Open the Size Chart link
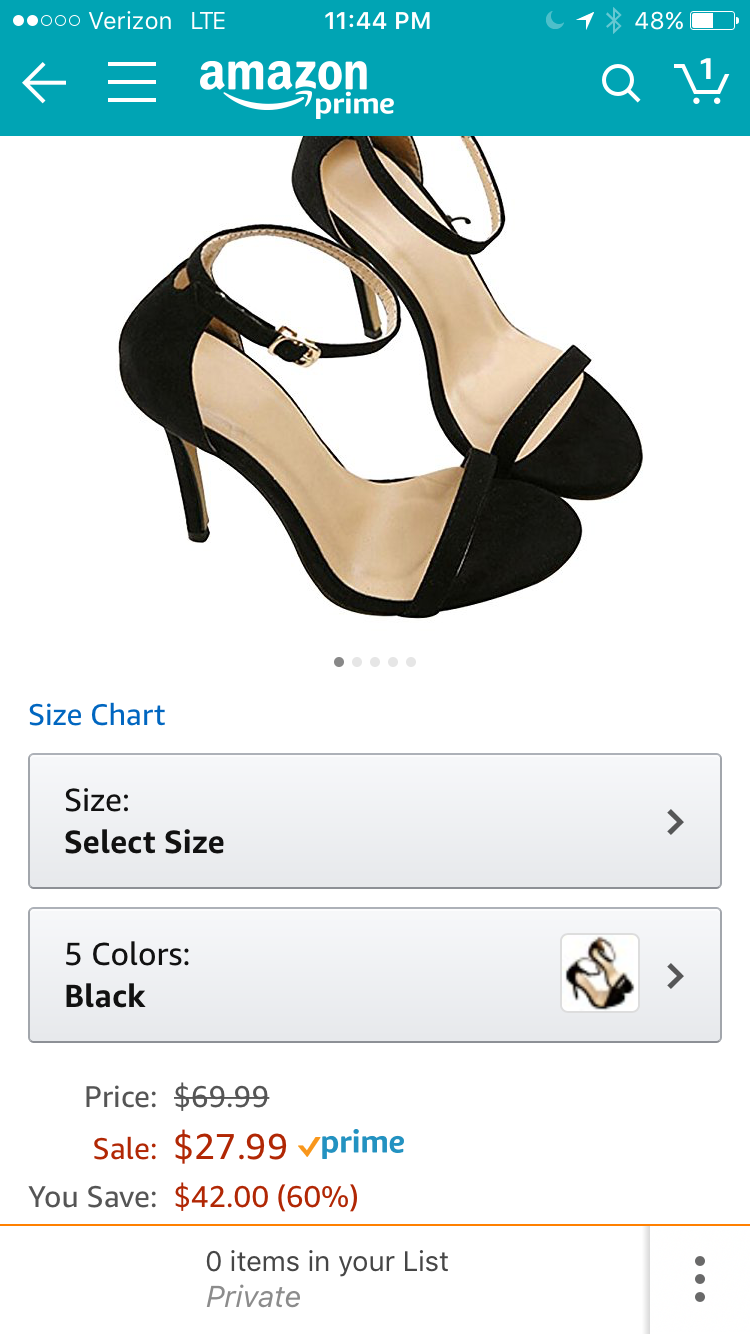 tap(97, 715)
